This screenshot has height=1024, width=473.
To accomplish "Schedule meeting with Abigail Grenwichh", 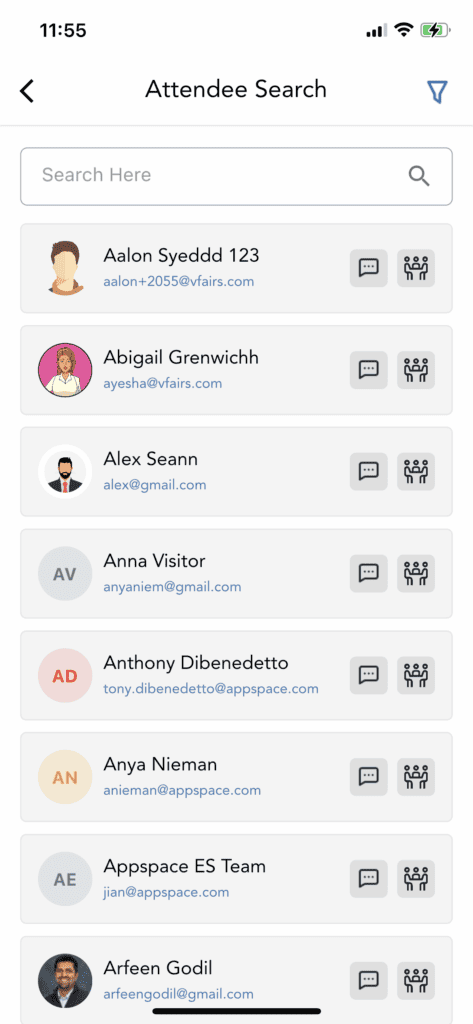I will coord(416,370).
